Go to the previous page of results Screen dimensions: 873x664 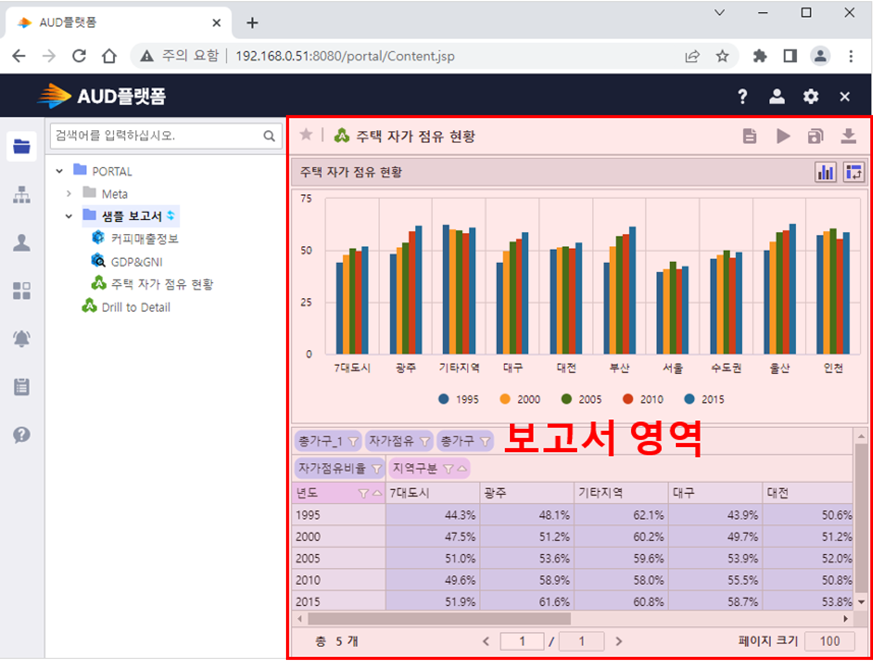(x=485, y=641)
